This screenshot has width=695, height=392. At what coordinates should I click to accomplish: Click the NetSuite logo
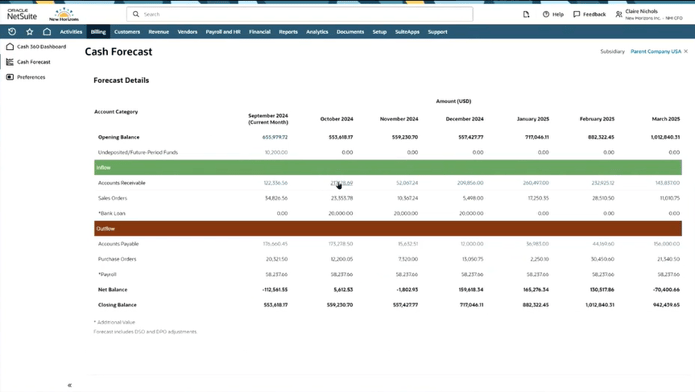coord(22,14)
